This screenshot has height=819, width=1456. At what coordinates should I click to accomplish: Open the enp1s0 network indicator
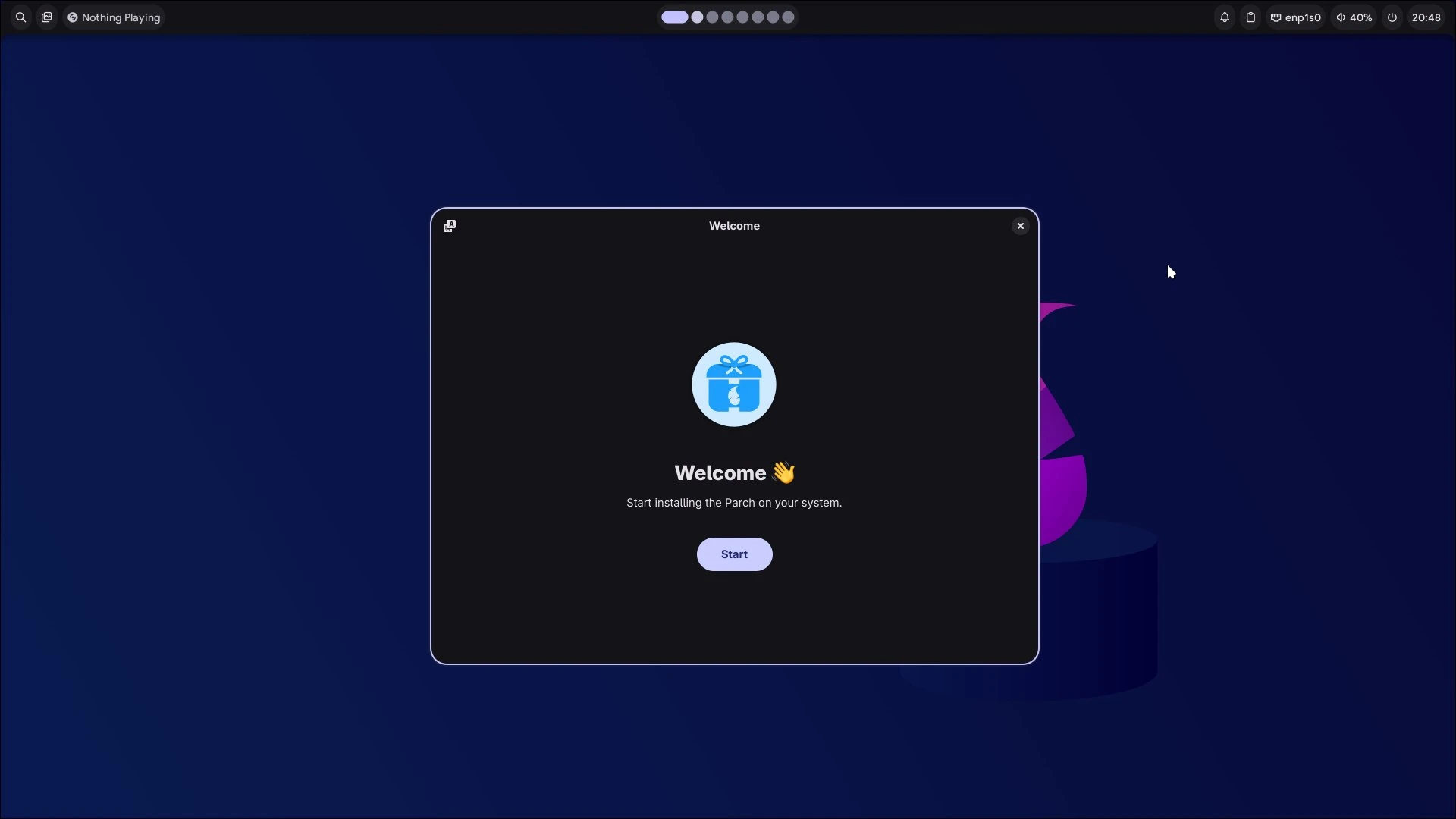tap(1296, 17)
